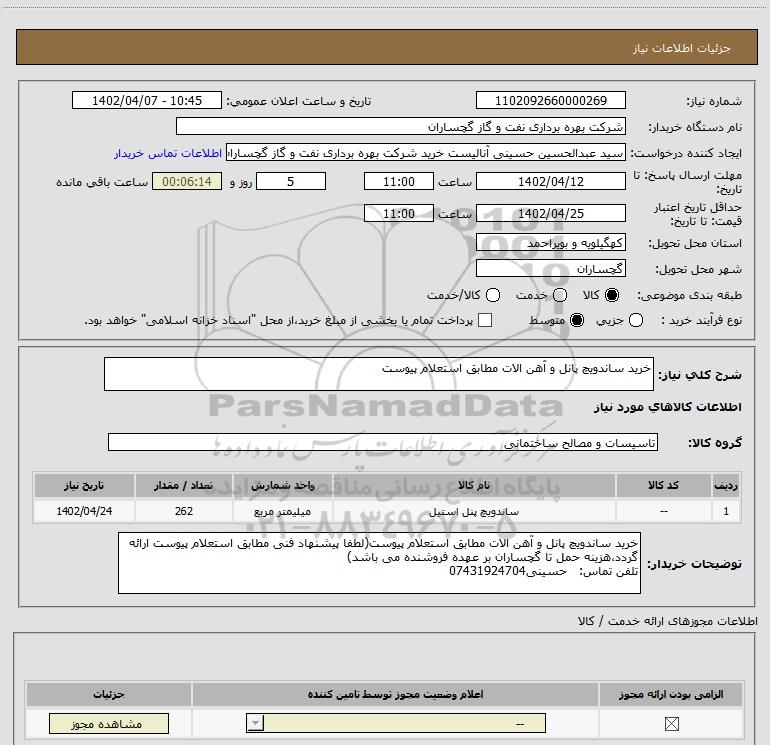
Task: Click the province field کهگیلویه و بویراحمد
Action: point(550,243)
